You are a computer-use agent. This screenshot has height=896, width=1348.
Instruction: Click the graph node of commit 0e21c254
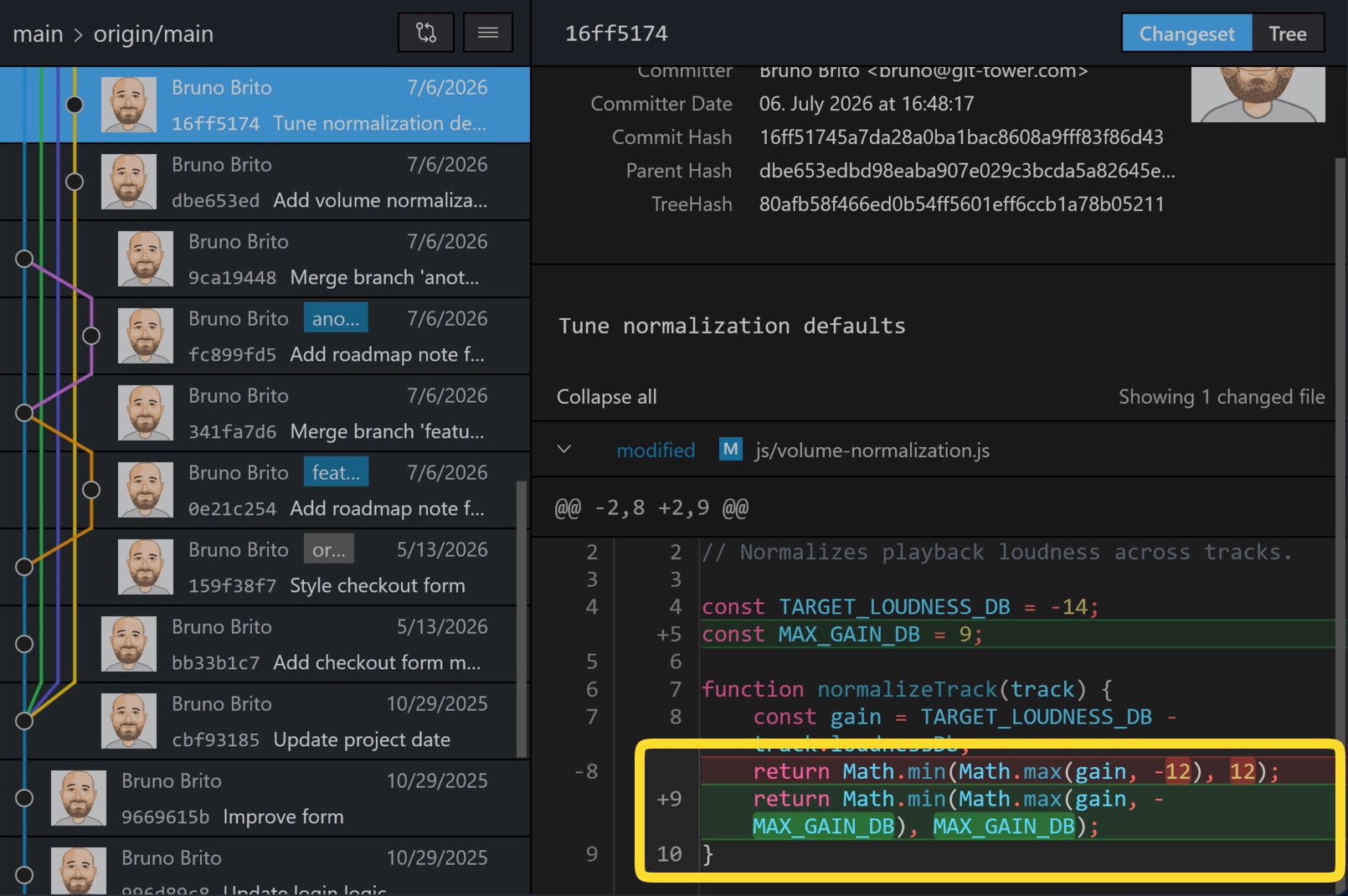pyautogui.click(x=91, y=490)
